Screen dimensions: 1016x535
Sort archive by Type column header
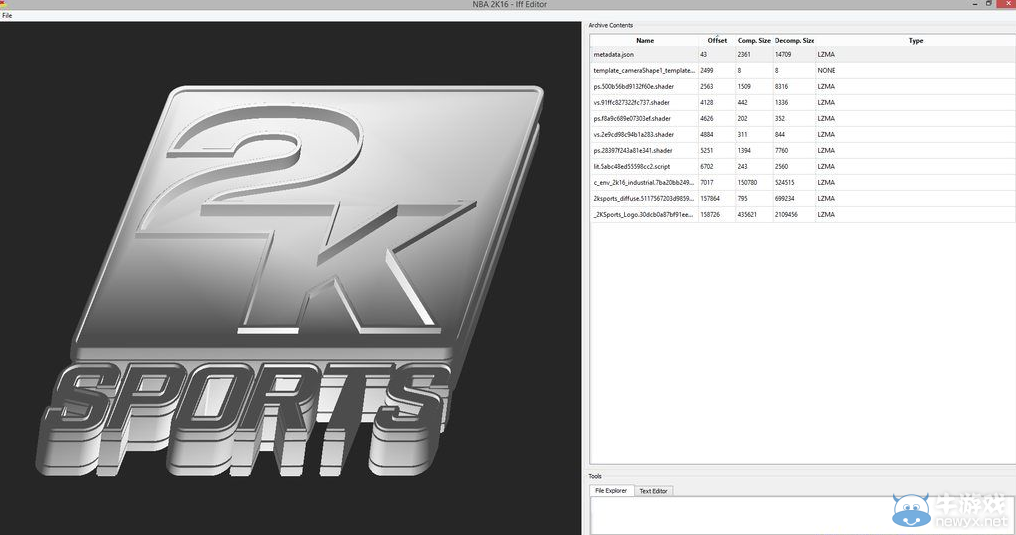(916, 40)
